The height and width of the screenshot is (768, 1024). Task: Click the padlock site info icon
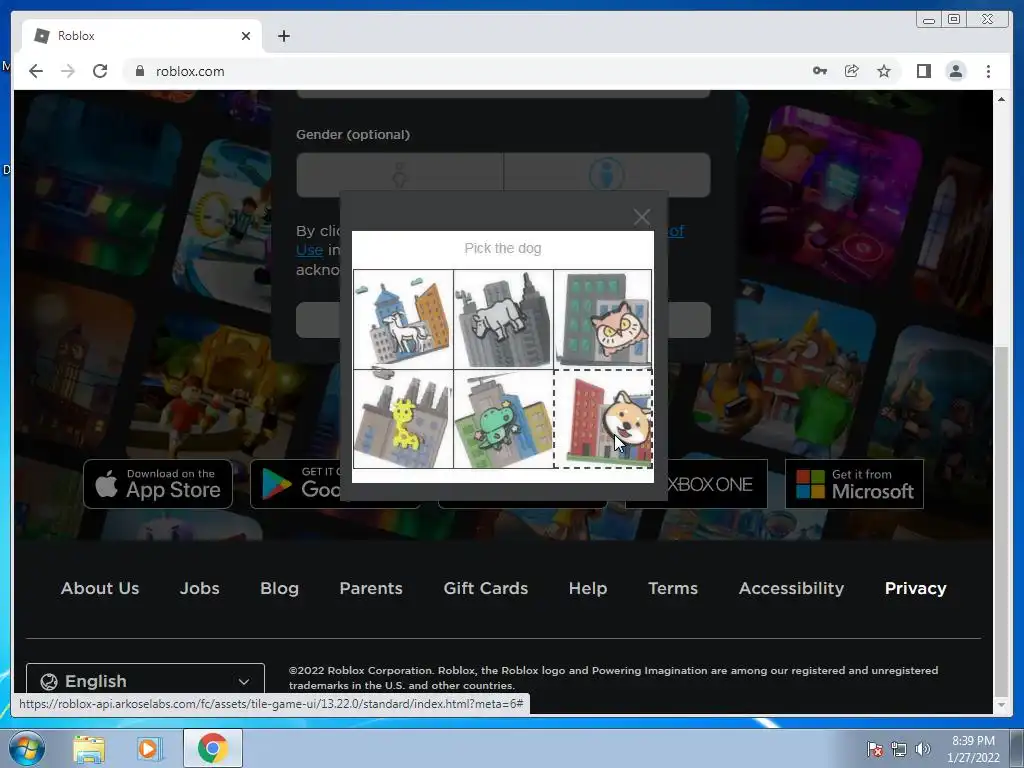[x=139, y=71]
